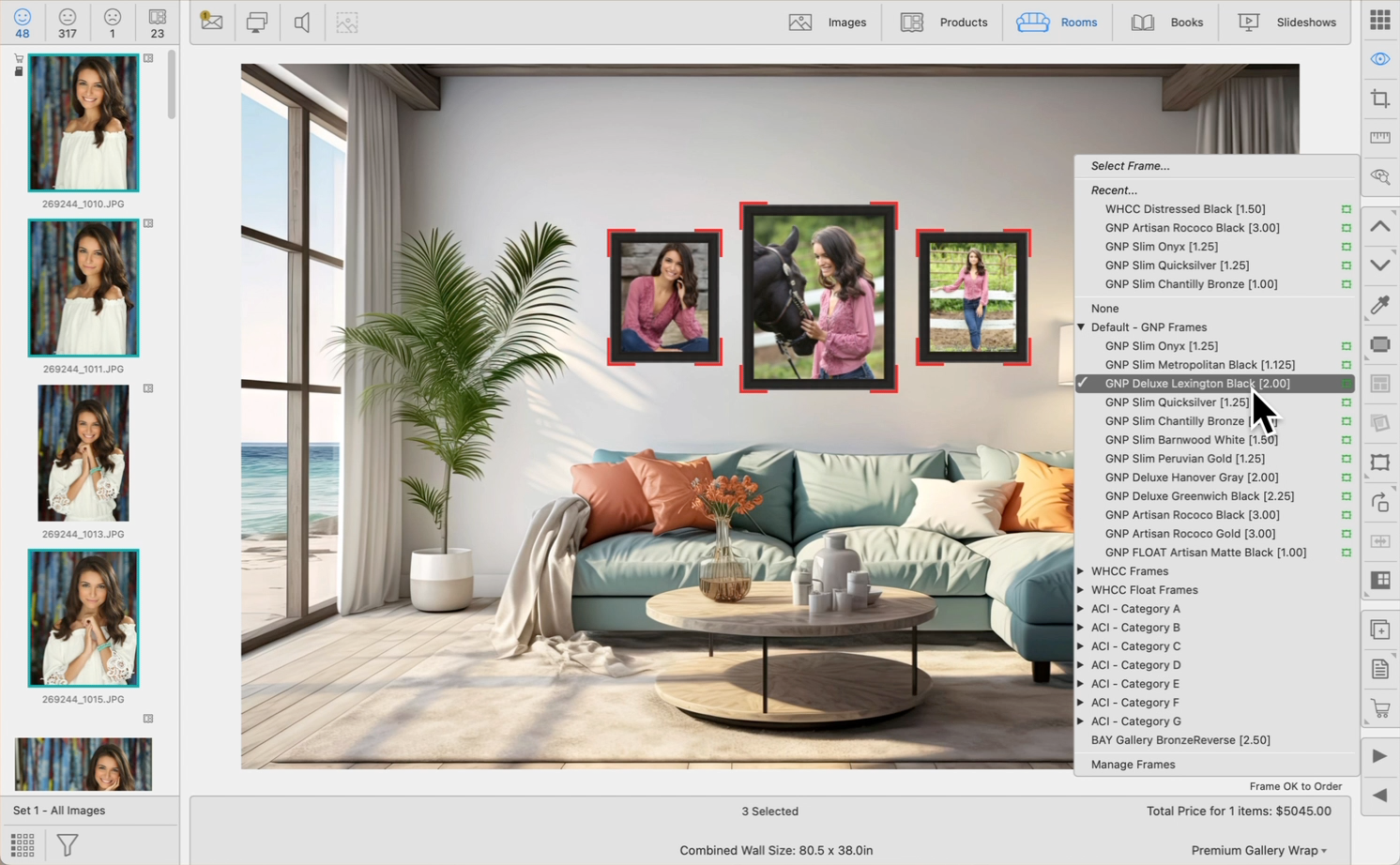
Task: Open the Slideshows tab
Action: click(x=1286, y=23)
